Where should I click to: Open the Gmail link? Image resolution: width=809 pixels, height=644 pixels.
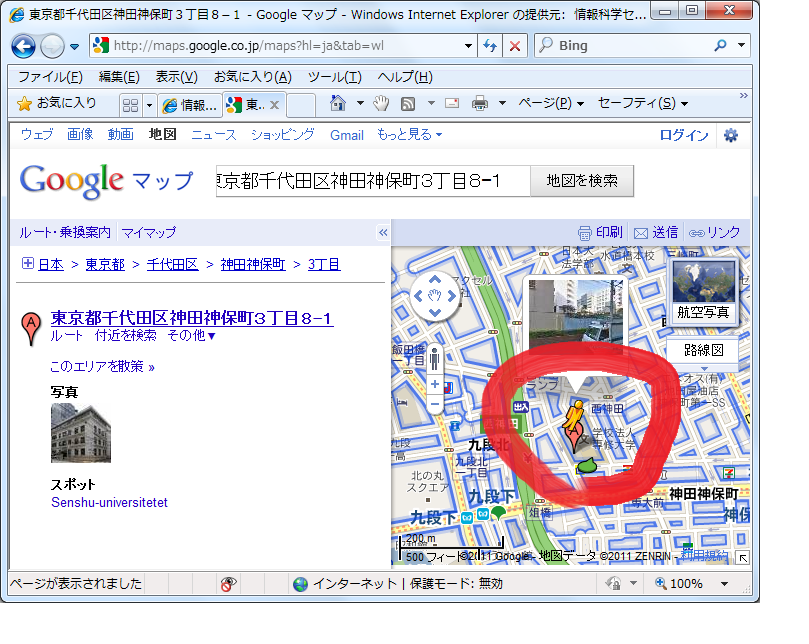(347, 135)
